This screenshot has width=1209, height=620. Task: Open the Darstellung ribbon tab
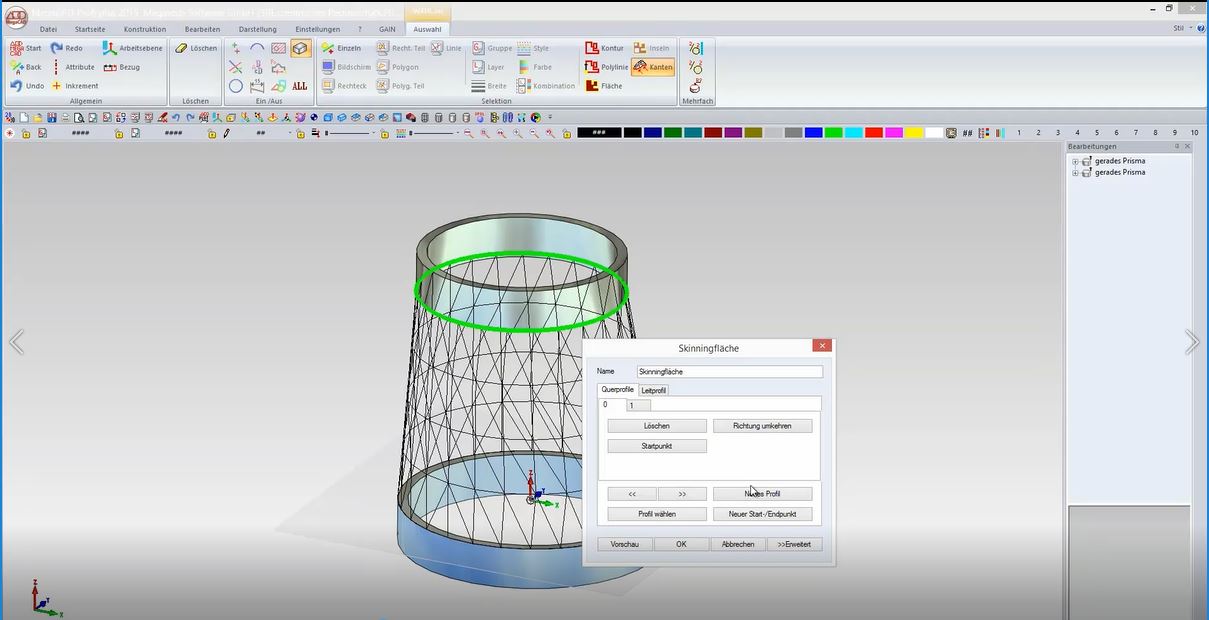258,29
